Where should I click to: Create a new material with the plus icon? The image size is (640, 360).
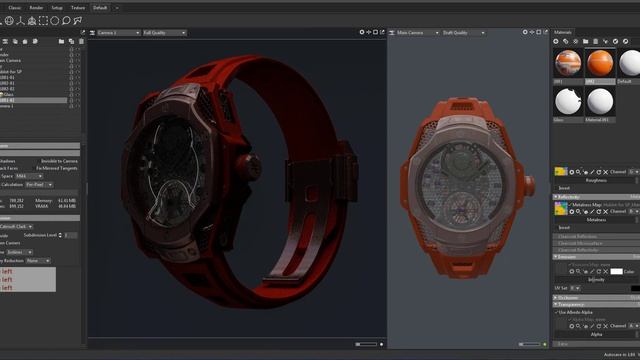(x=556, y=41)
